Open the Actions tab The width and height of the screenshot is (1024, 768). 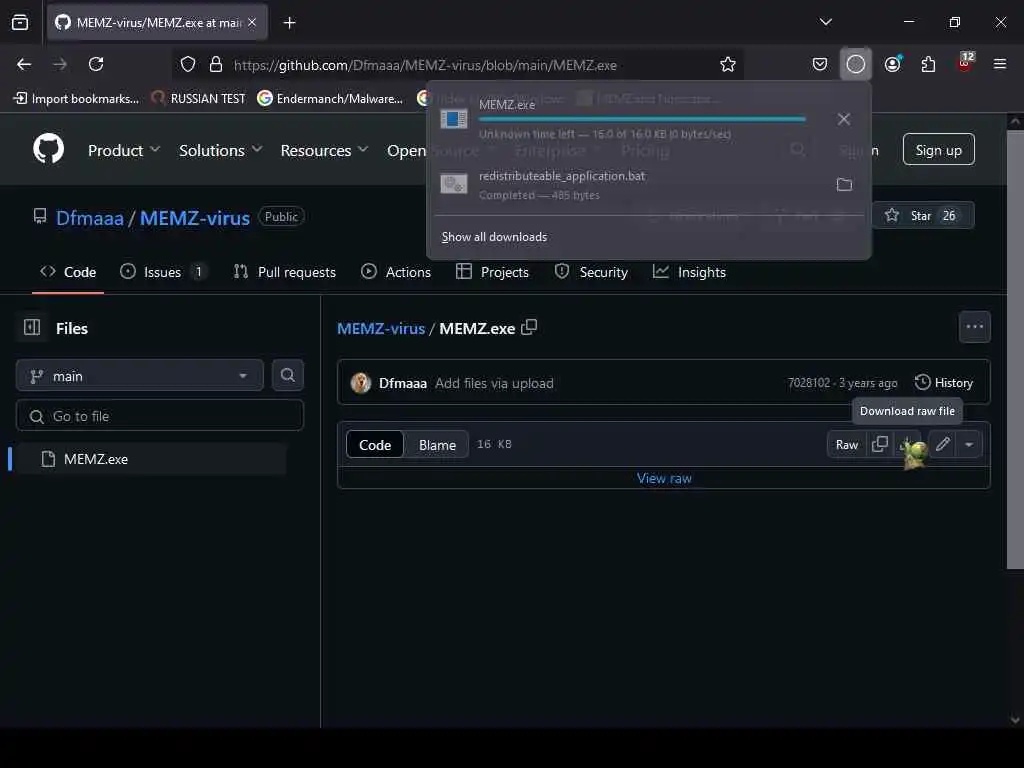(396, 272)
